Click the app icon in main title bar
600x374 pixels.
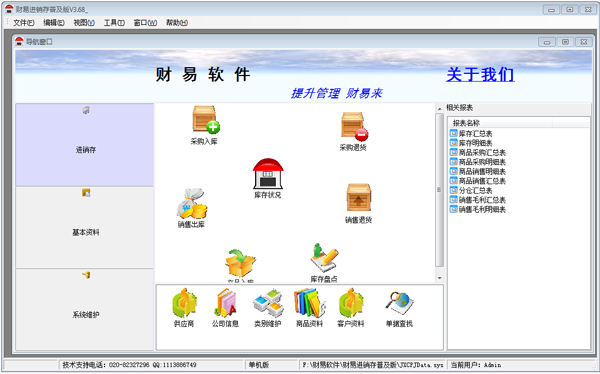click(x=9, y=9)
